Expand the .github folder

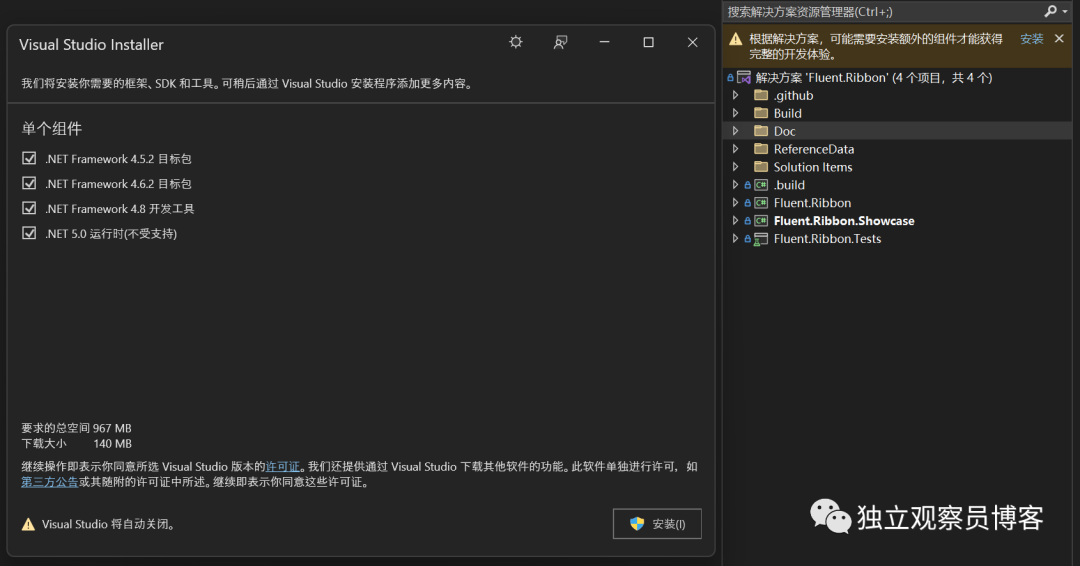click(735, 95)
